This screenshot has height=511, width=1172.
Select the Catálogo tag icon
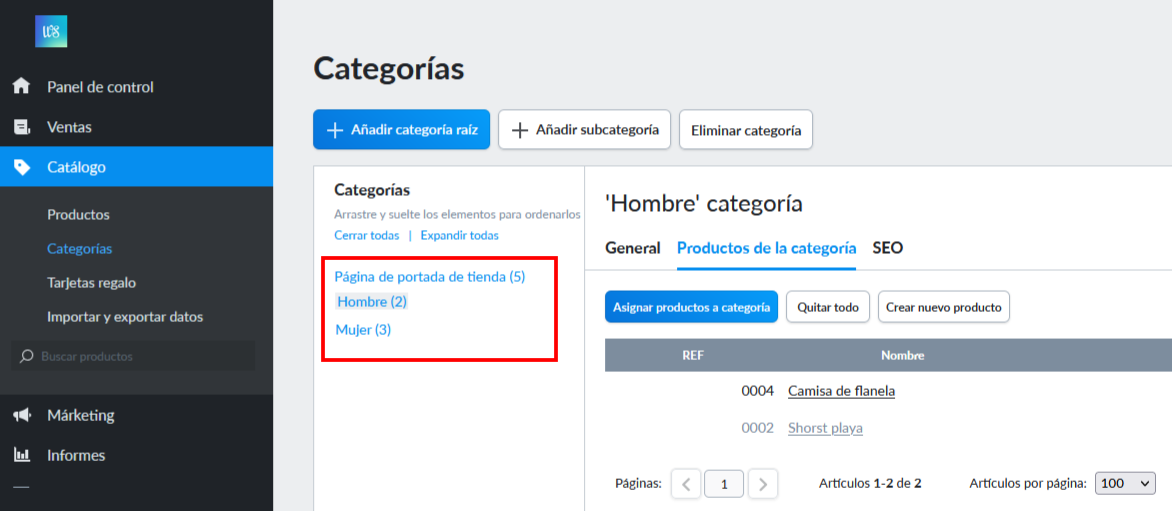click(22, 167)
